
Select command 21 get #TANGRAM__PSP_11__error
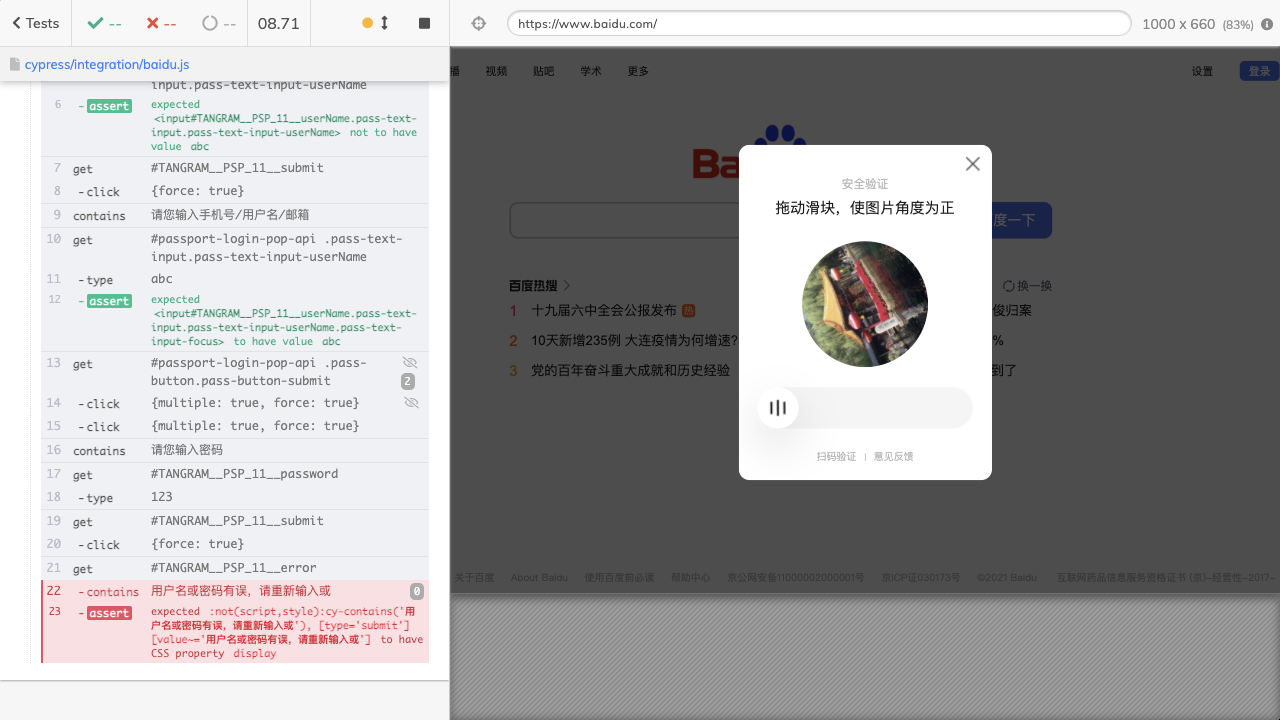(235, 568)
